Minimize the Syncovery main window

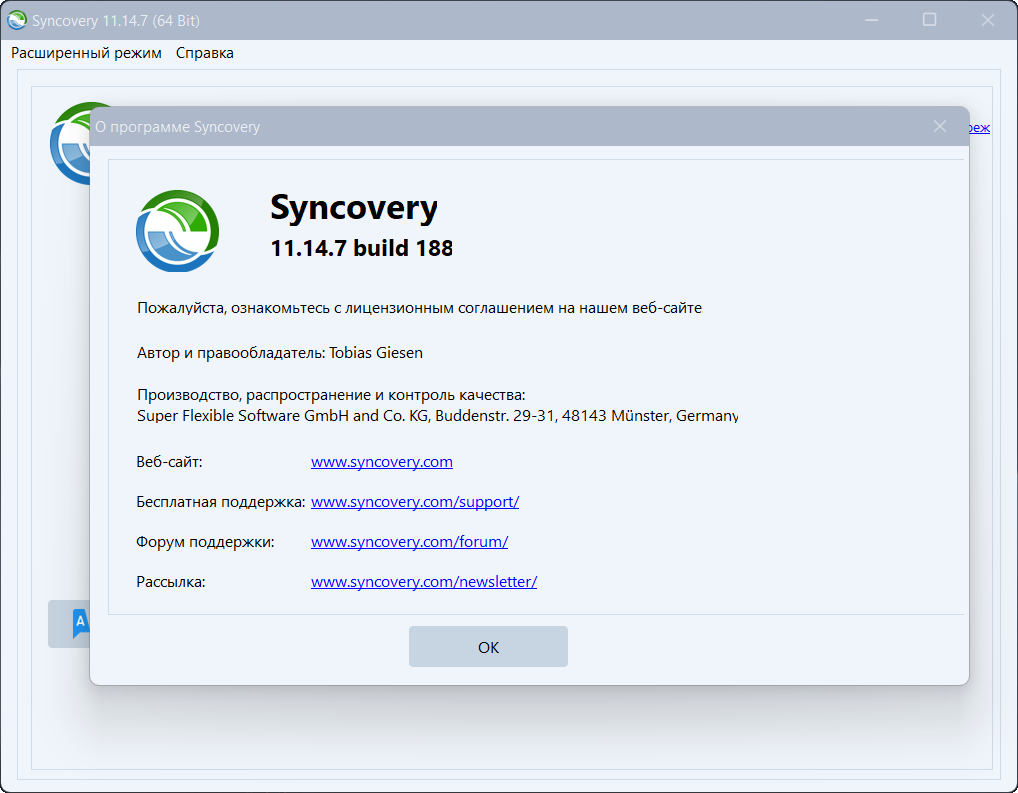(871, 20)
